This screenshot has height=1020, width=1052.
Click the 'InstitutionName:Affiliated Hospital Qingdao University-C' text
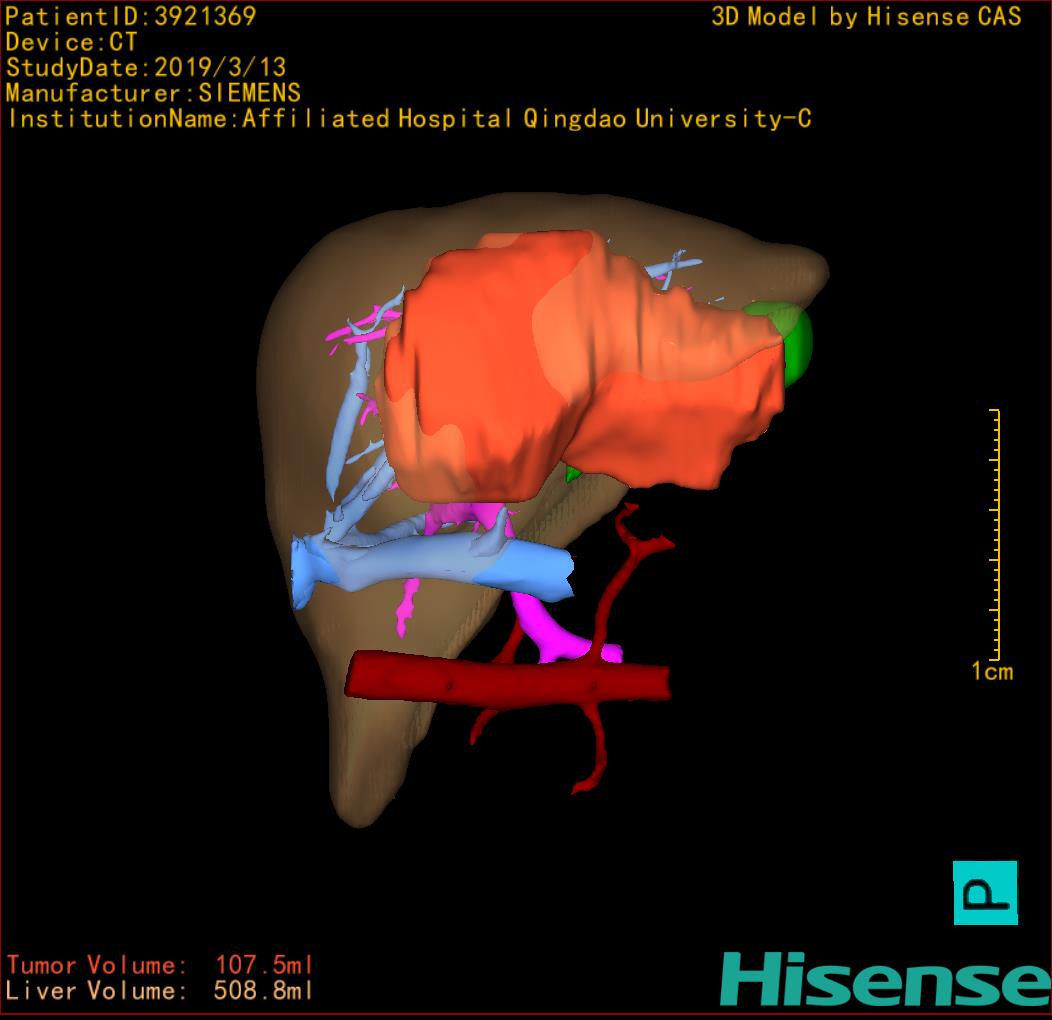coord(410,119)
